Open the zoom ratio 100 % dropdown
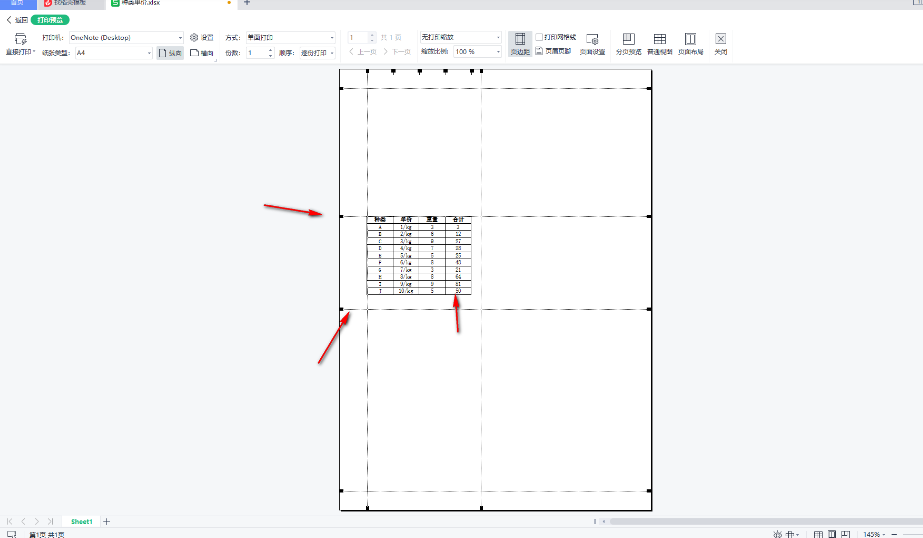Image resolution: width=923 pixels, height=538 pixels. [477, 52]
